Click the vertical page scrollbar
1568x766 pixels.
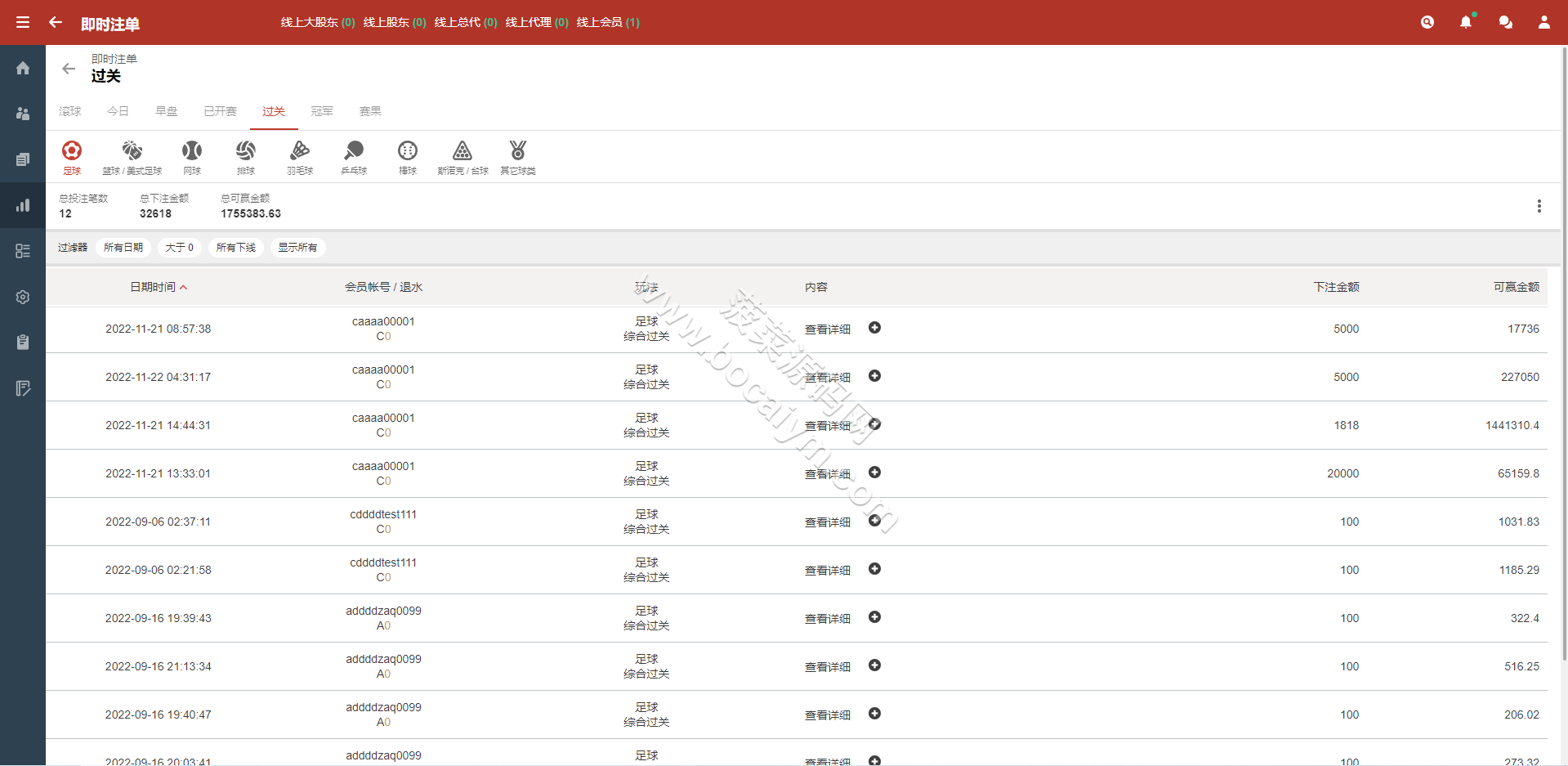(x=1564, y=353)
